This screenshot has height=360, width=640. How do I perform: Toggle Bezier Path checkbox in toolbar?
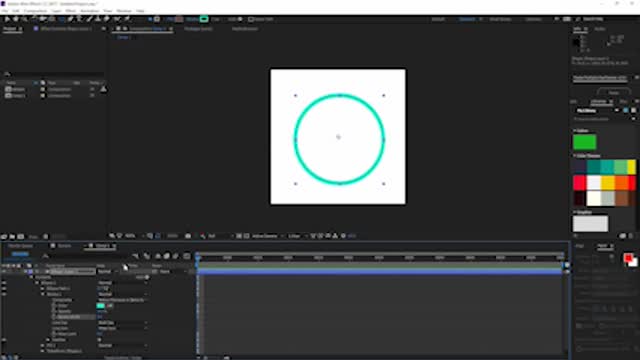point(251,19)
